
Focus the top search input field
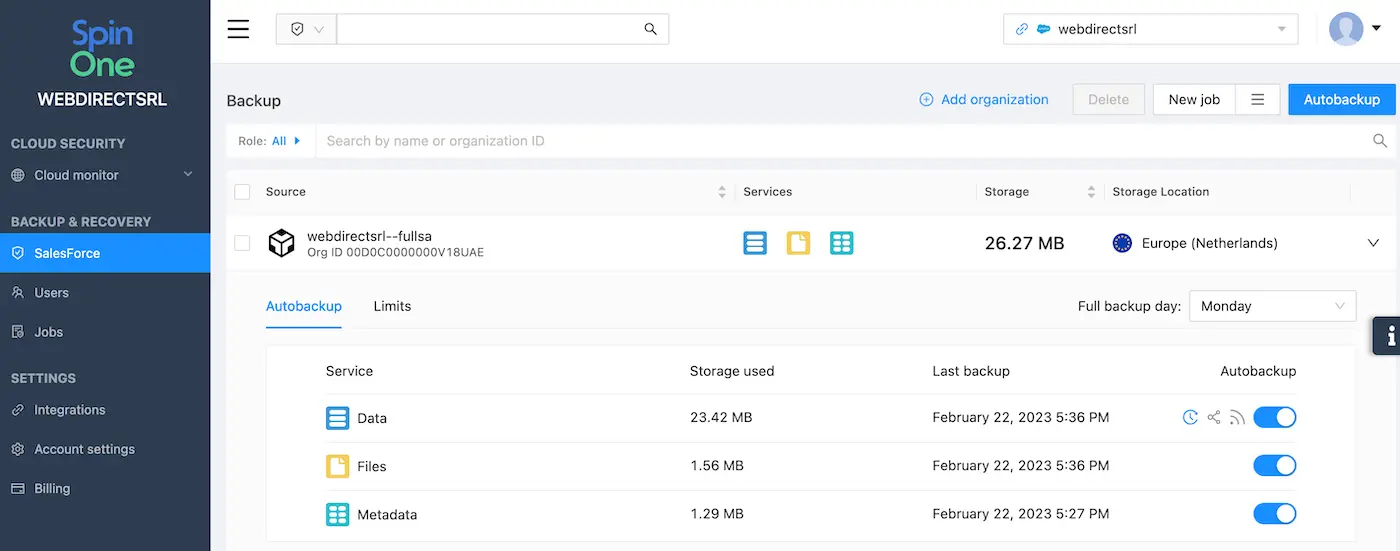[490, 29]
